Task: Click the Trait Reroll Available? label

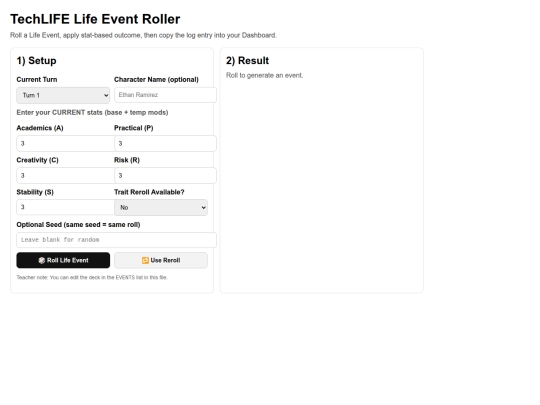Action: pos(149,192)
